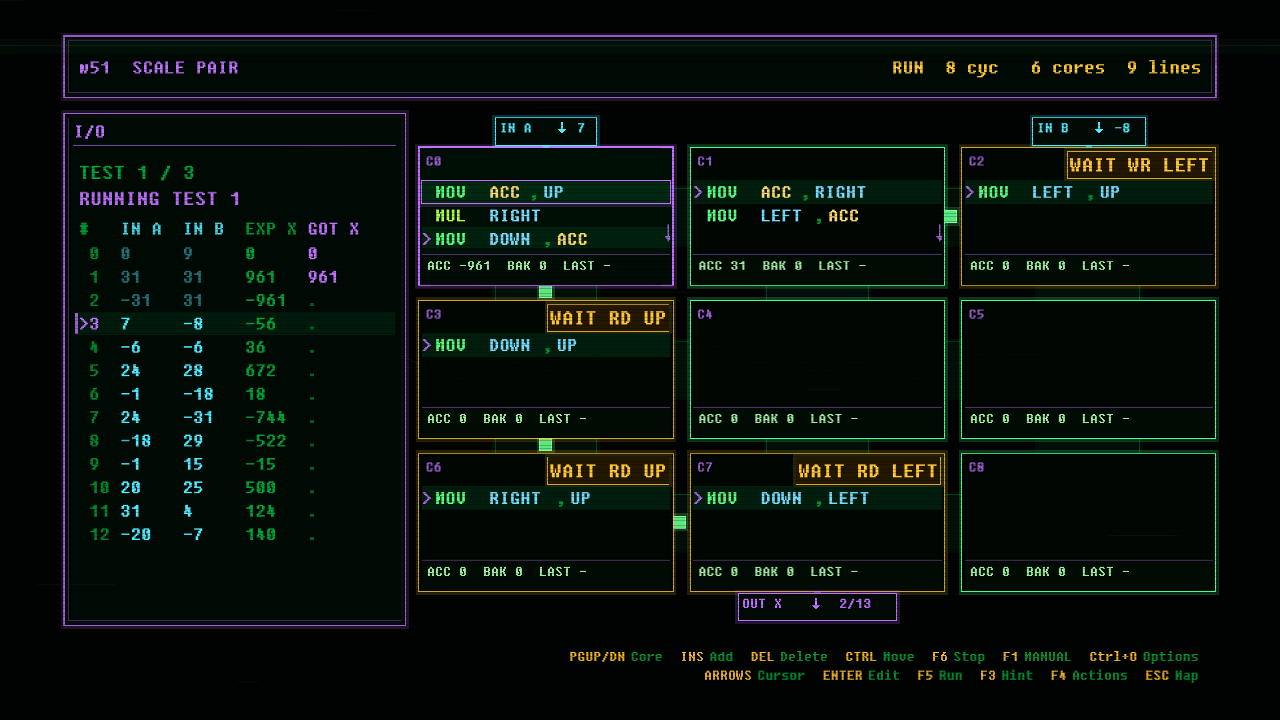Click the WAIT RD UP status on C6
Viewport: 1280px width, 720px height.
608,471
